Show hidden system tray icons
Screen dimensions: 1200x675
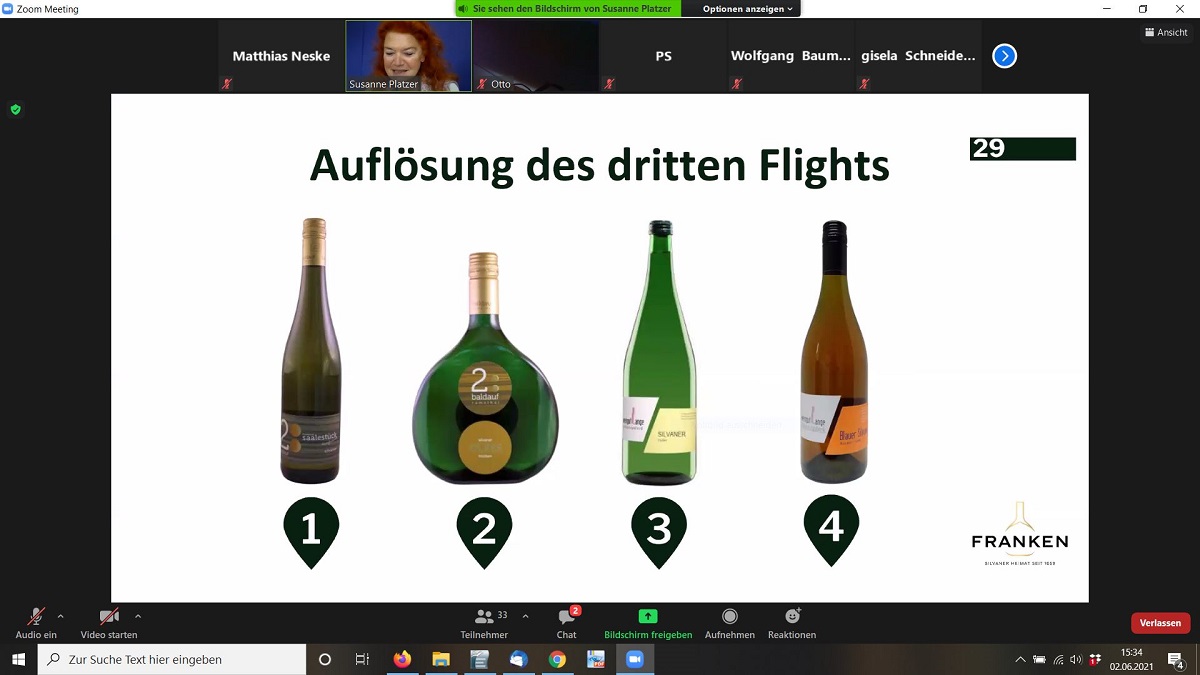[1020, 659]
